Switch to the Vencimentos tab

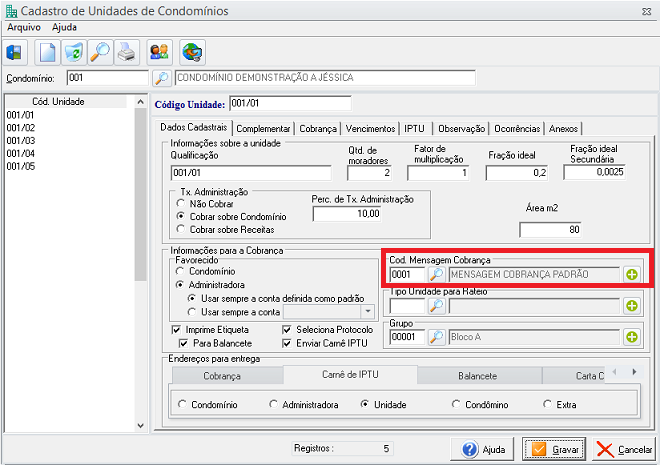point(370,129)
